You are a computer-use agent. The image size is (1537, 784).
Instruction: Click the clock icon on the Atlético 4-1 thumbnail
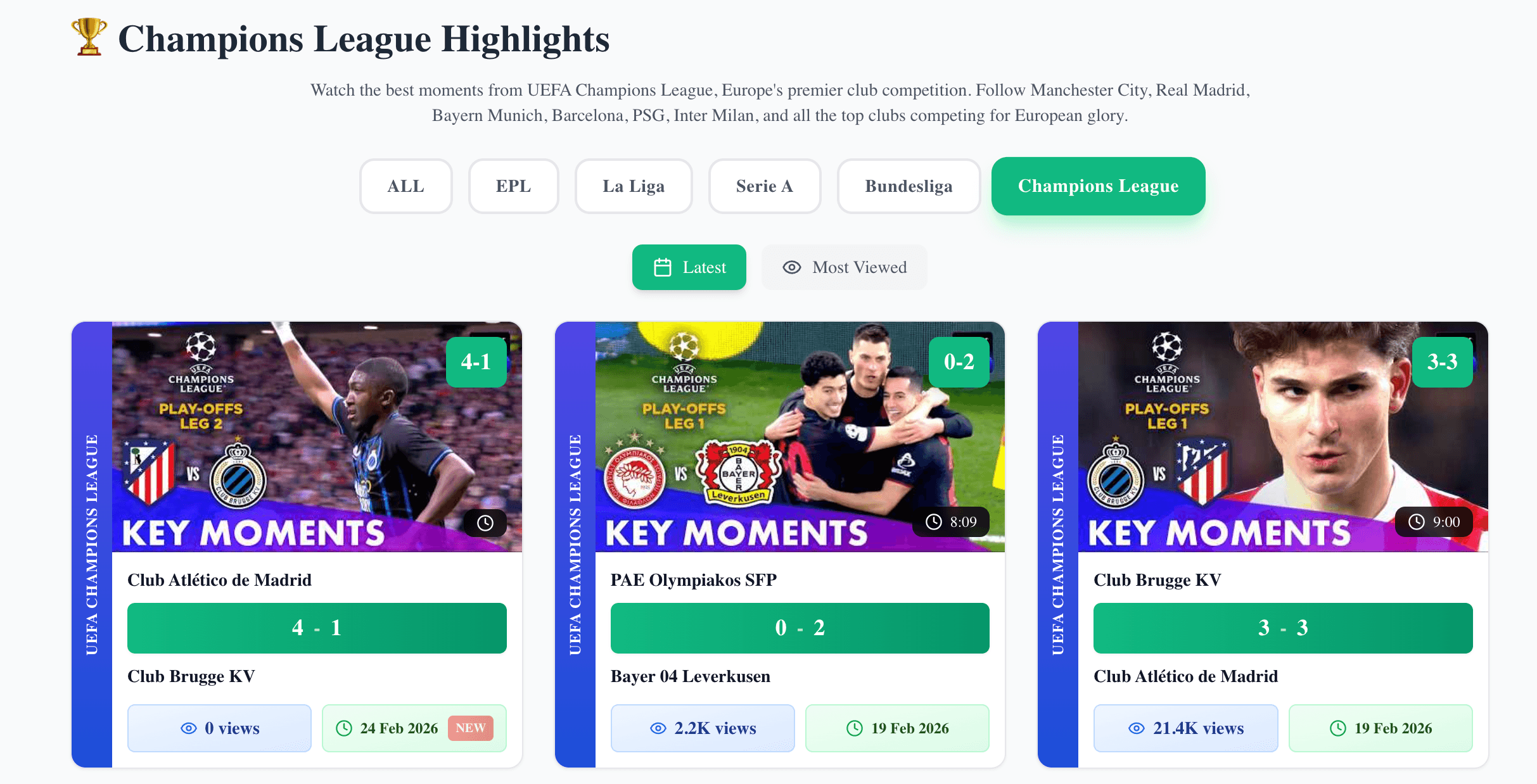point(485,523)
